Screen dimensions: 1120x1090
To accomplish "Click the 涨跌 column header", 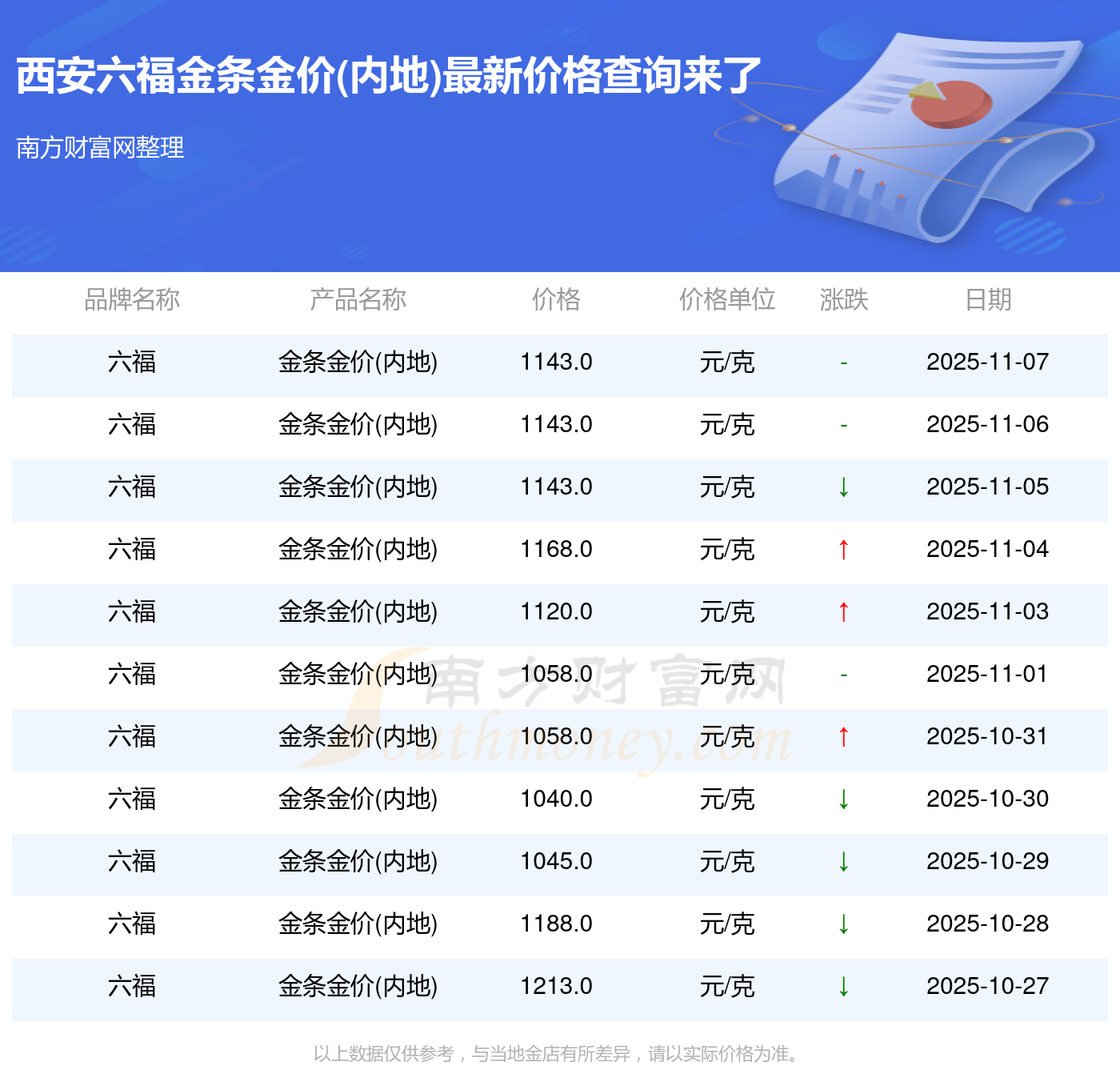I will point(843,300).
